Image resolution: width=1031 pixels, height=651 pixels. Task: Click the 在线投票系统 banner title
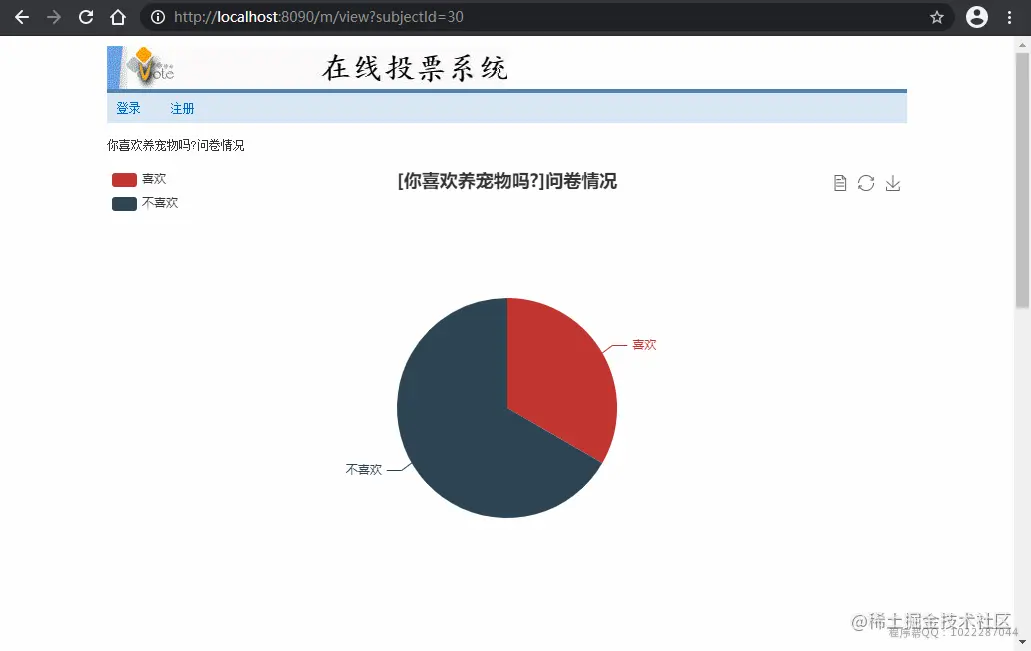[415, 68]
